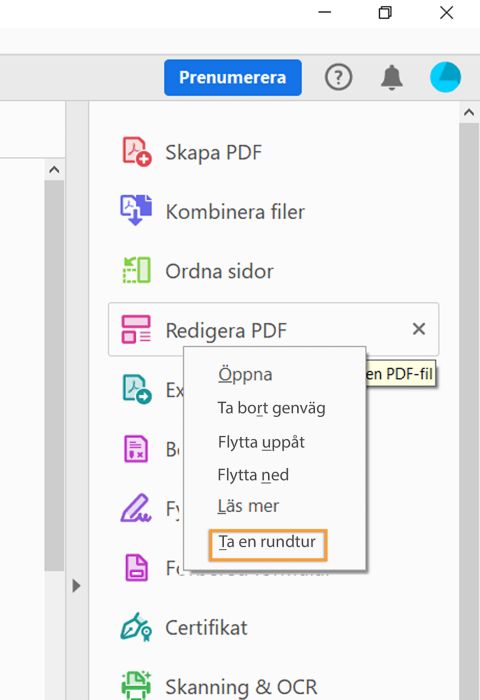Click the Kombinera filer icon
Image resolution: width=480 pixels, height=700 pixels.
136,210
